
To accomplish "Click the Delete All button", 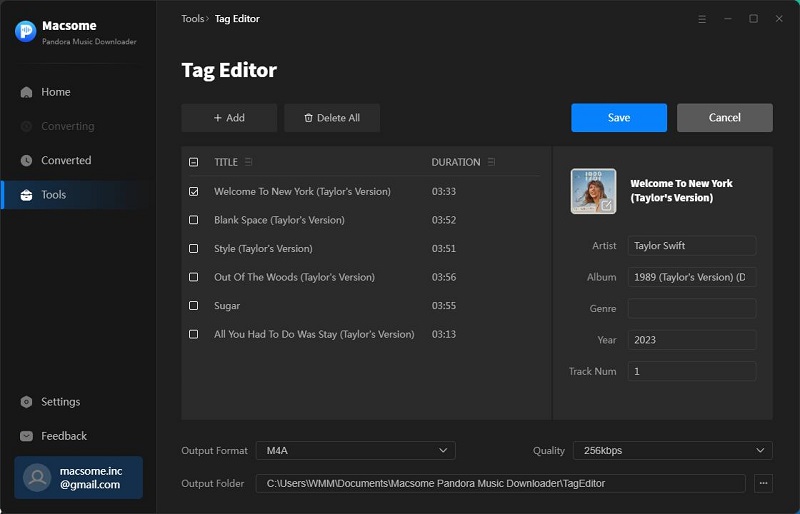I will click(x=332, y=118).
